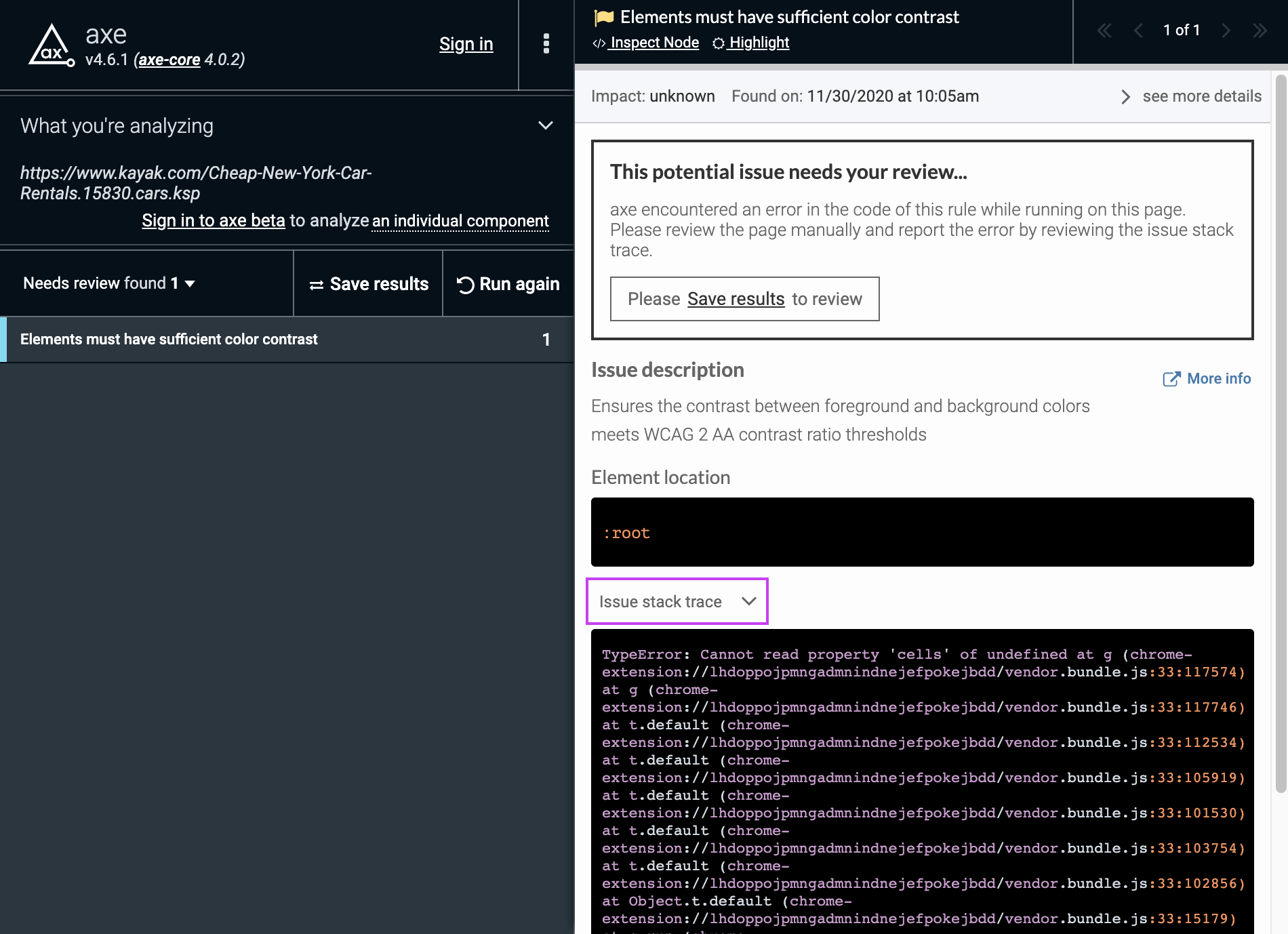The height and width of the screenshot is (934, 1288).
Task: Click the Sign in link
Action: 466,44
